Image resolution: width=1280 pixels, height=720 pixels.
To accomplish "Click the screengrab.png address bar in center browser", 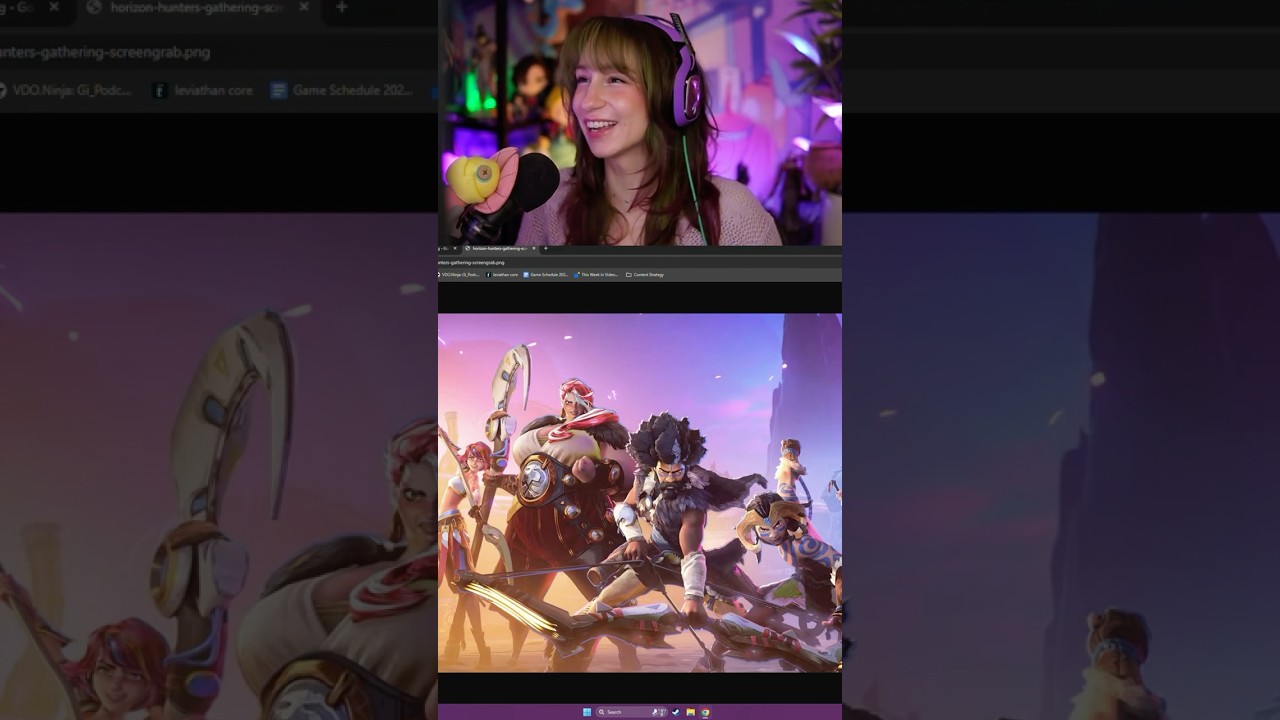I will click(x=640, y=263).
